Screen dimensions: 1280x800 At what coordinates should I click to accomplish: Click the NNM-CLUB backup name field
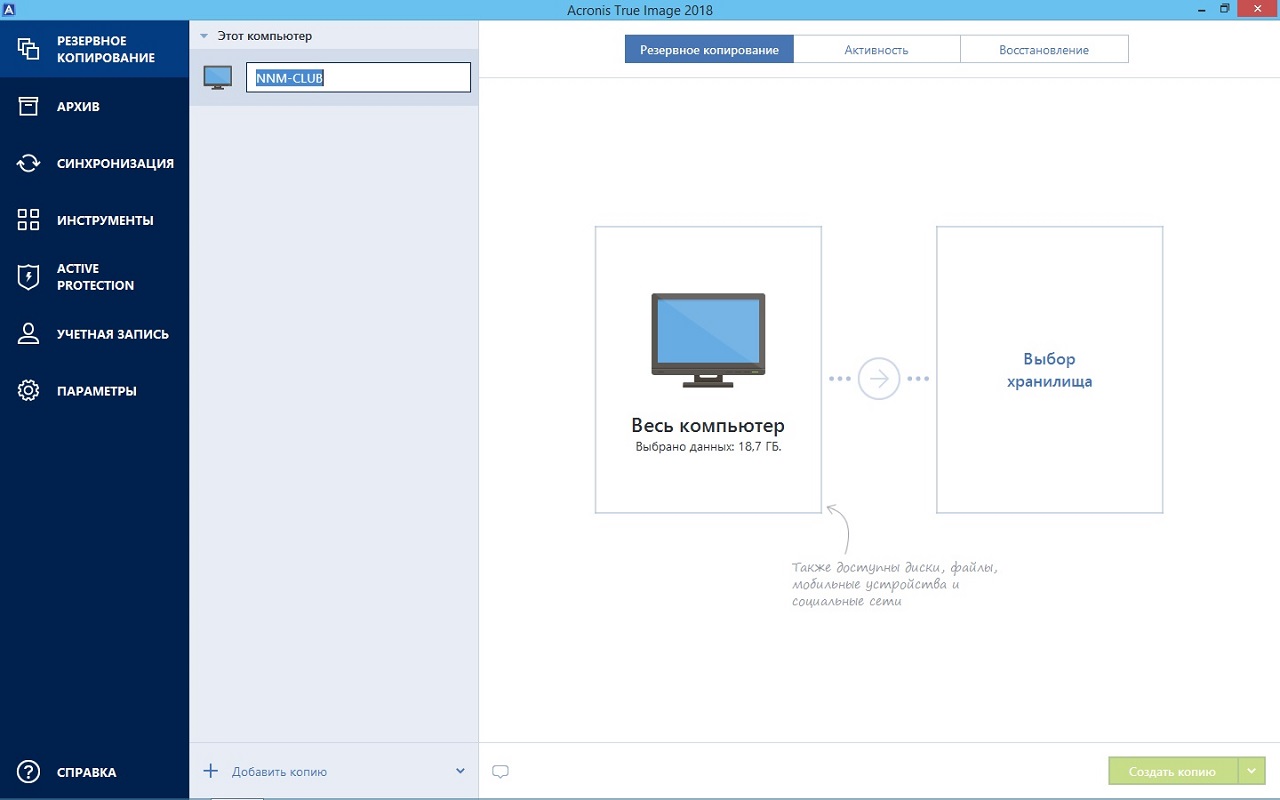tap(358, 78)
